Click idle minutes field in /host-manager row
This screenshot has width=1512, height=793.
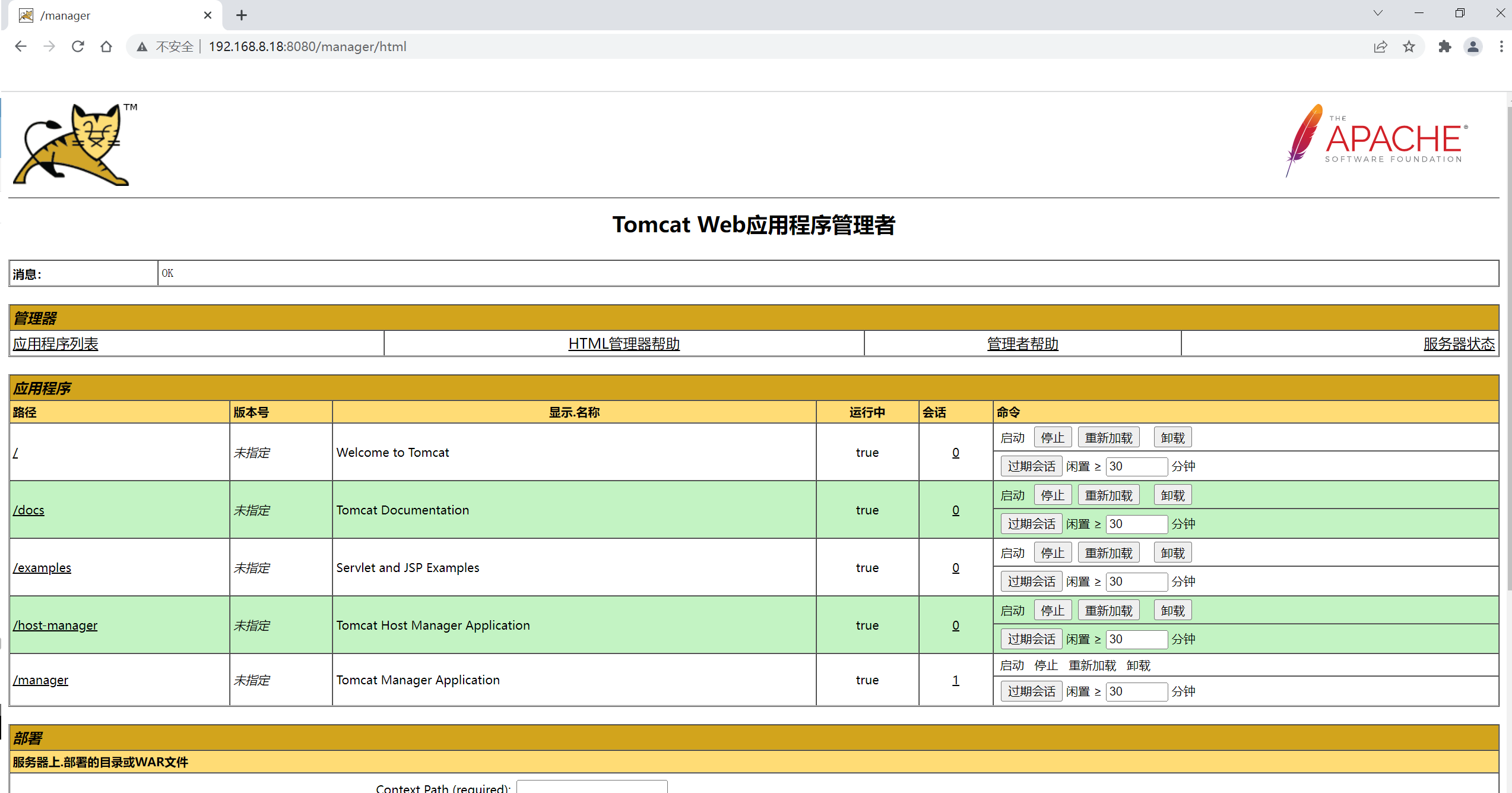1136,639
